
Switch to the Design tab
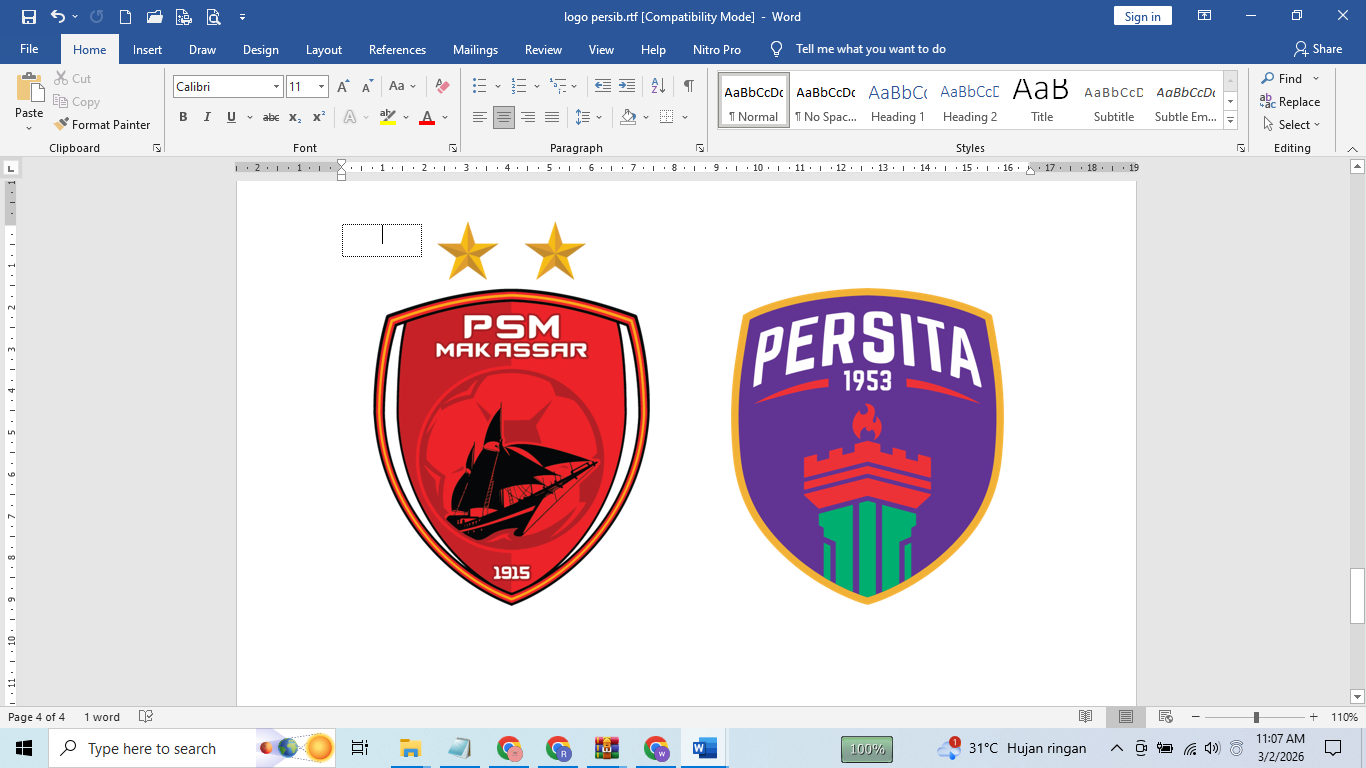(x=261, y=48)
